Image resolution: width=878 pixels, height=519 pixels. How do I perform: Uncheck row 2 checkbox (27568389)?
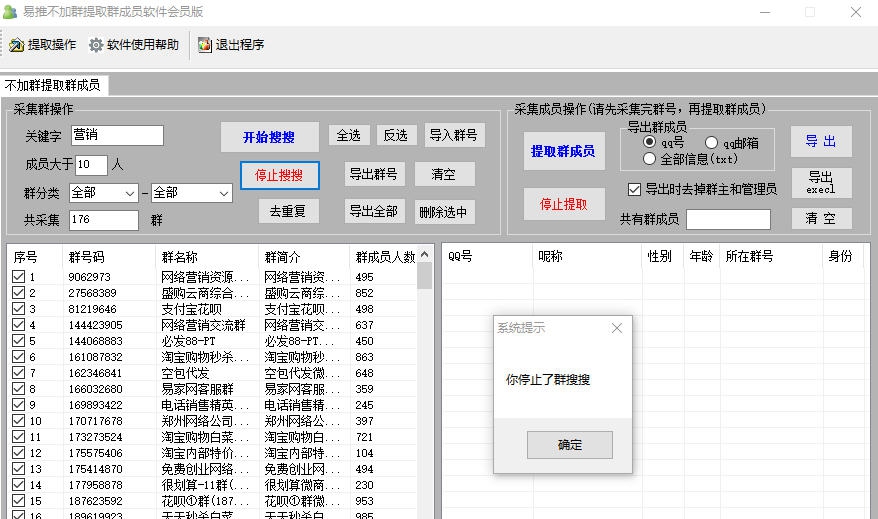tap(18, 293)
